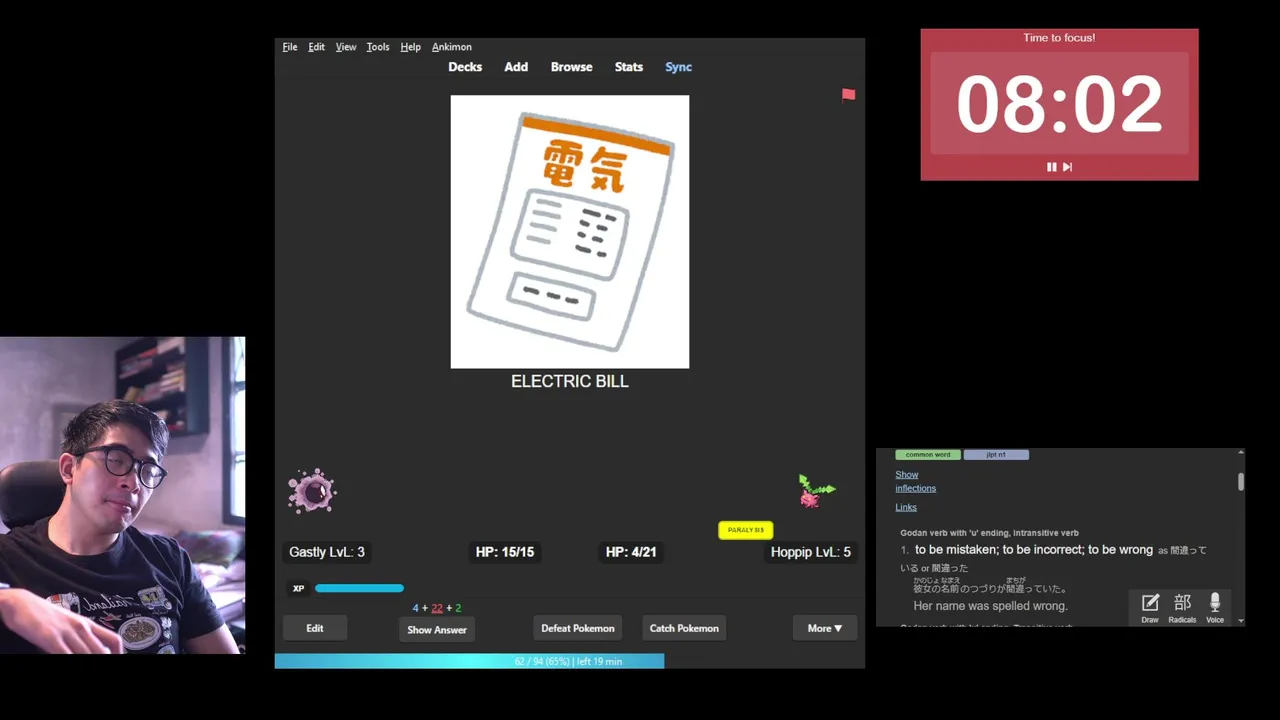The height and width of the screenshot is (720, 1280).
Task: Reveal the card with Show Answer
Action: pos(437,630)
